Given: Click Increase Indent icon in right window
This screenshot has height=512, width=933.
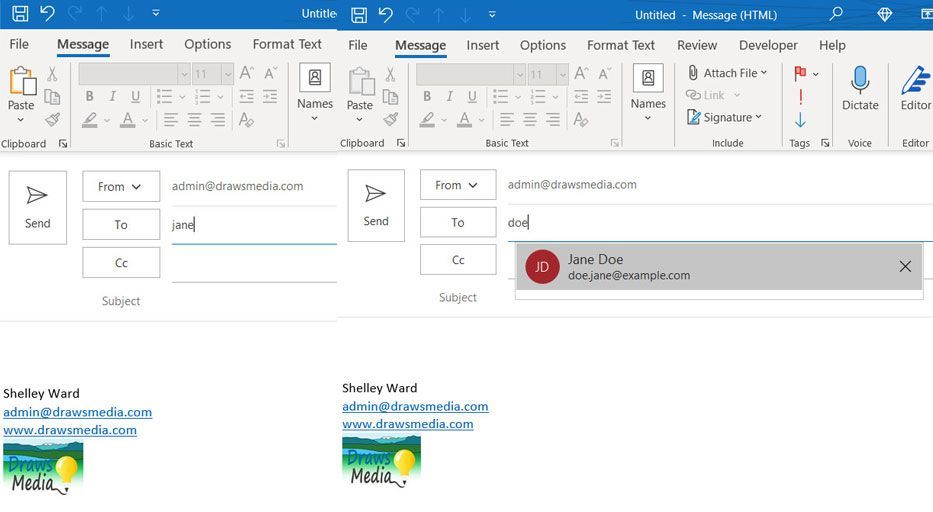Looking at the screenshot, I should click(604, 96).
